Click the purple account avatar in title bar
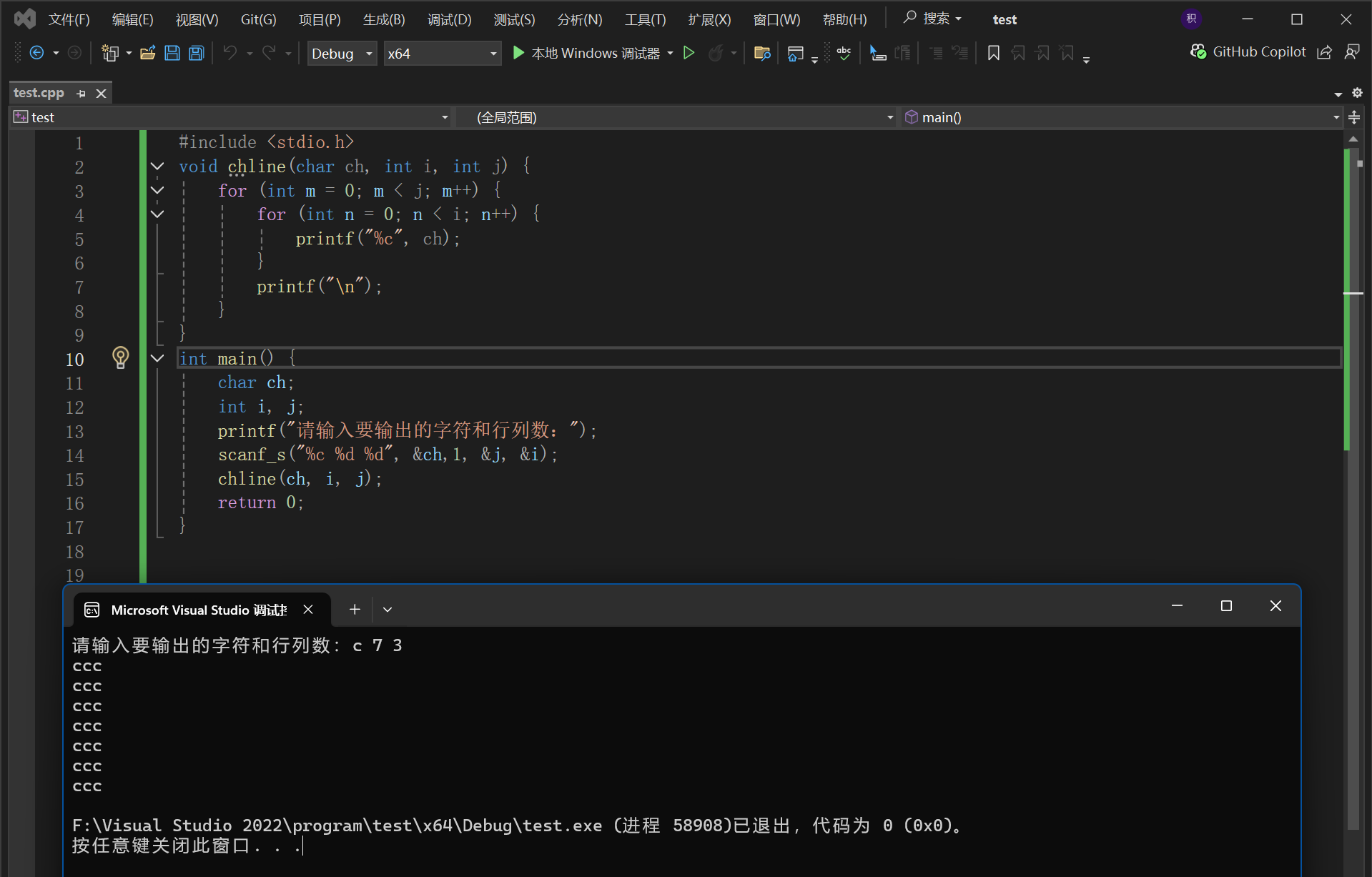Image resolution: width=1372 pixels, height=877 pixels. pos(1191,19)
